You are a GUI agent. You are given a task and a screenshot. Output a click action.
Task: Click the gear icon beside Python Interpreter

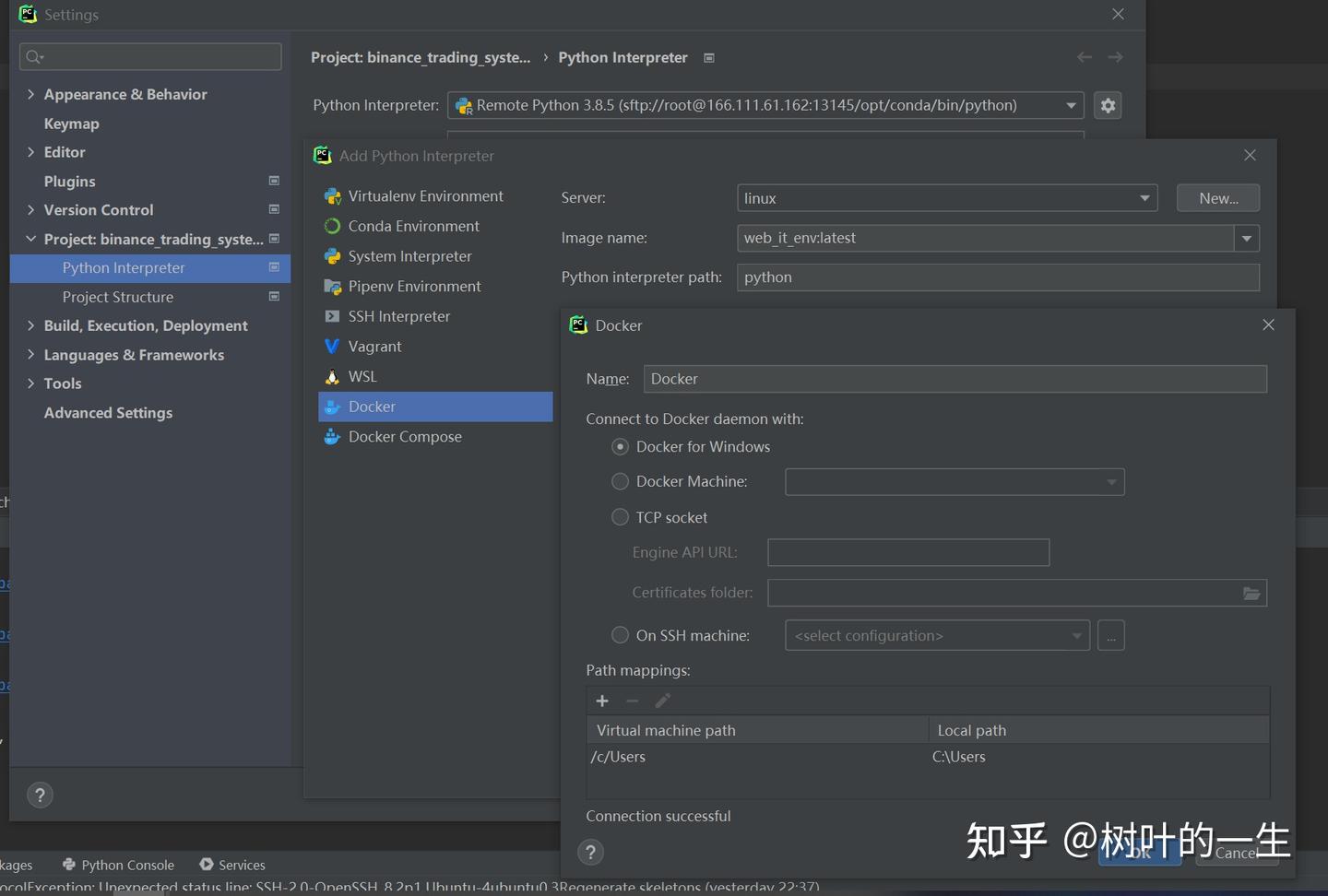coord(1108,105)
